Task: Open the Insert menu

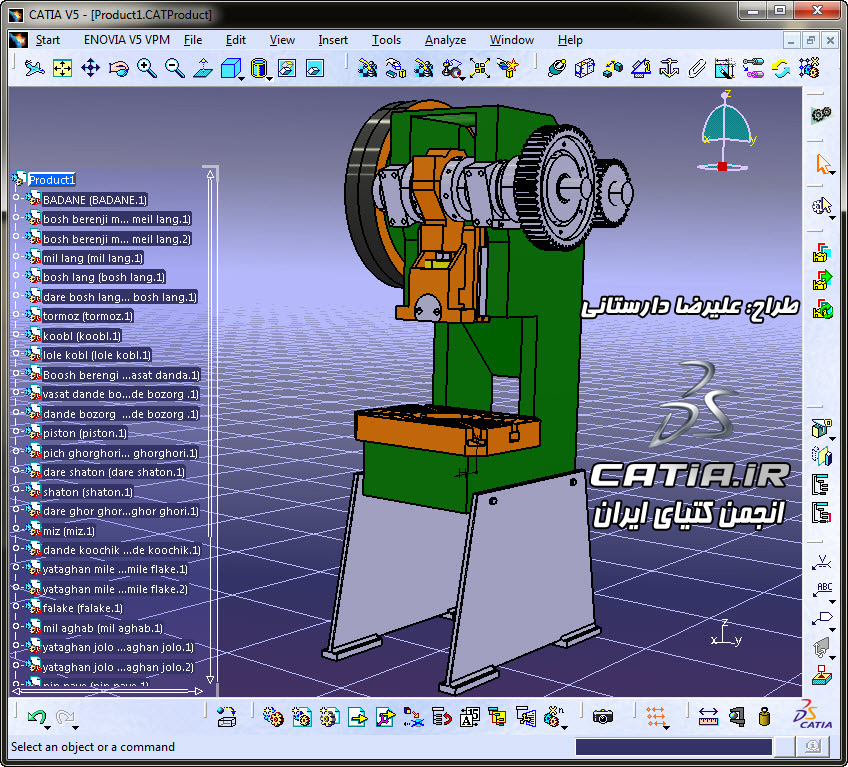Action: [333, 40]
